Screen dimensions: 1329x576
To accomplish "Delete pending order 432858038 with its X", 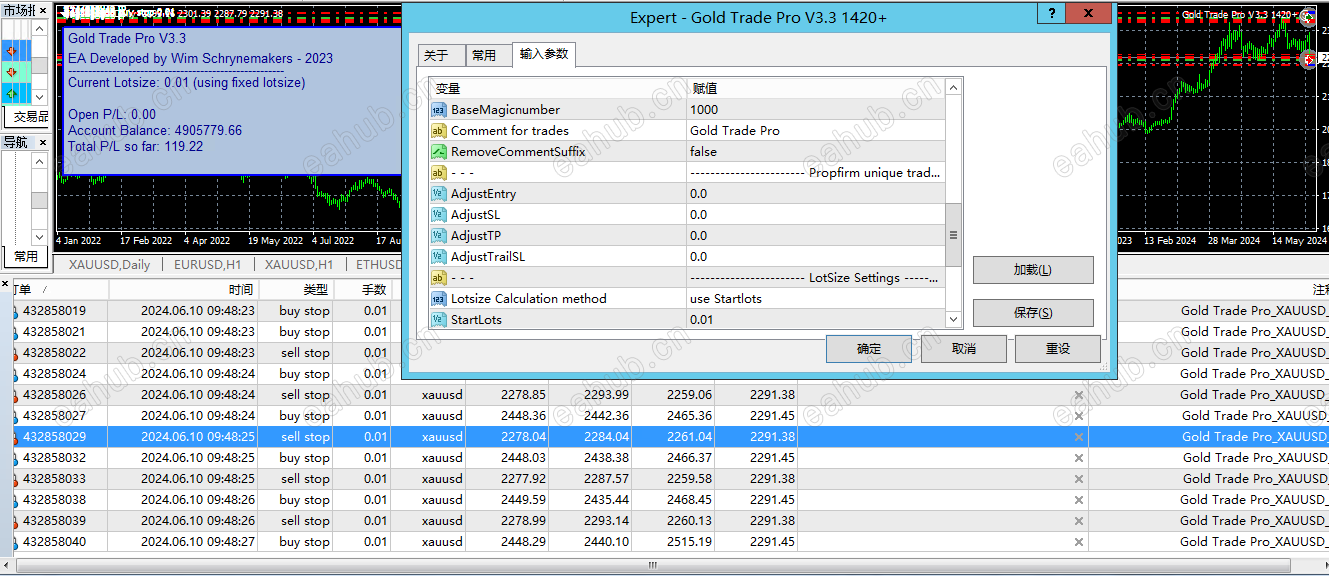I will coord(1078,500).
